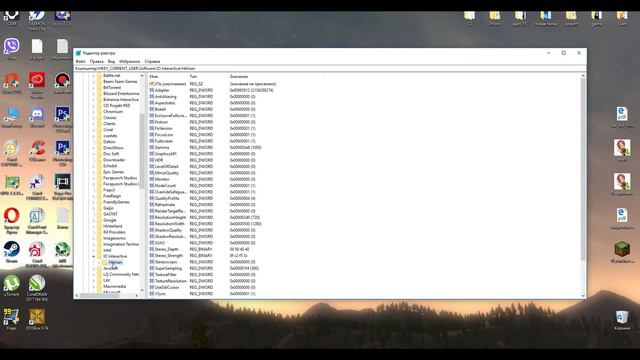Select the BitTorrent key in tree
This screenshot has width=640, height=360.
(112, 87)
